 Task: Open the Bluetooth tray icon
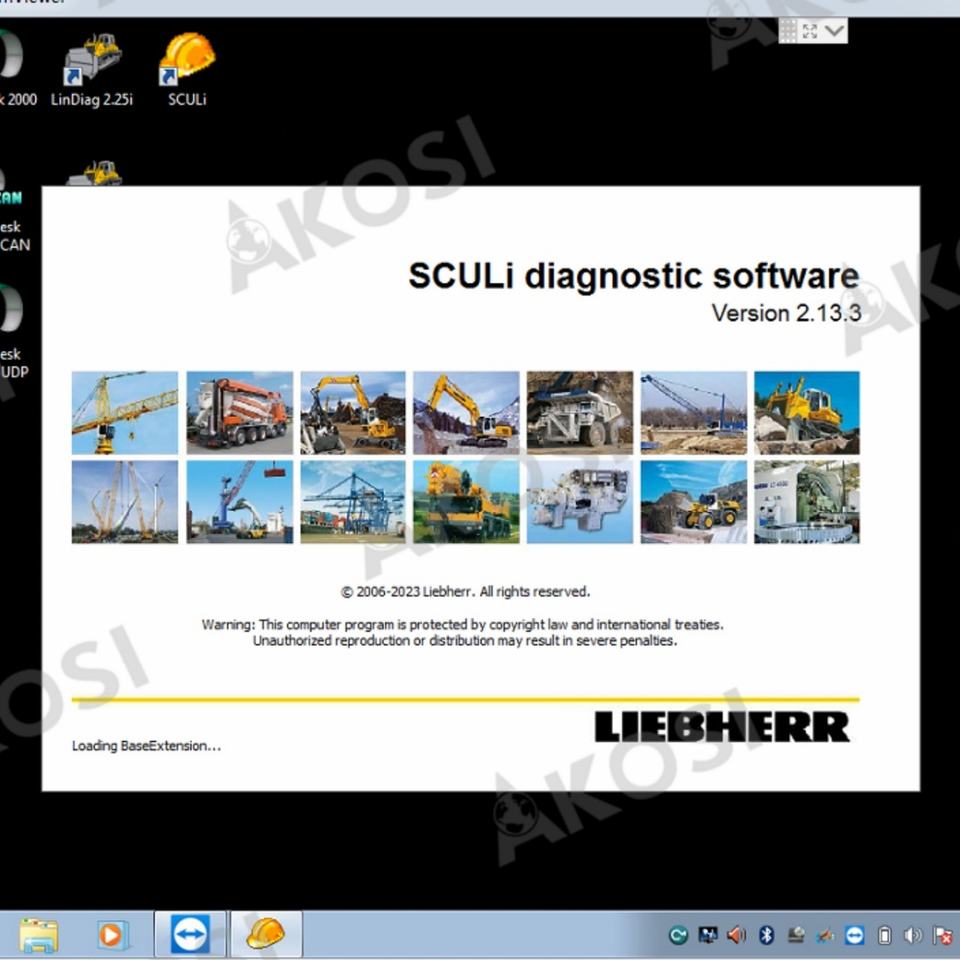tap(766, 935)
